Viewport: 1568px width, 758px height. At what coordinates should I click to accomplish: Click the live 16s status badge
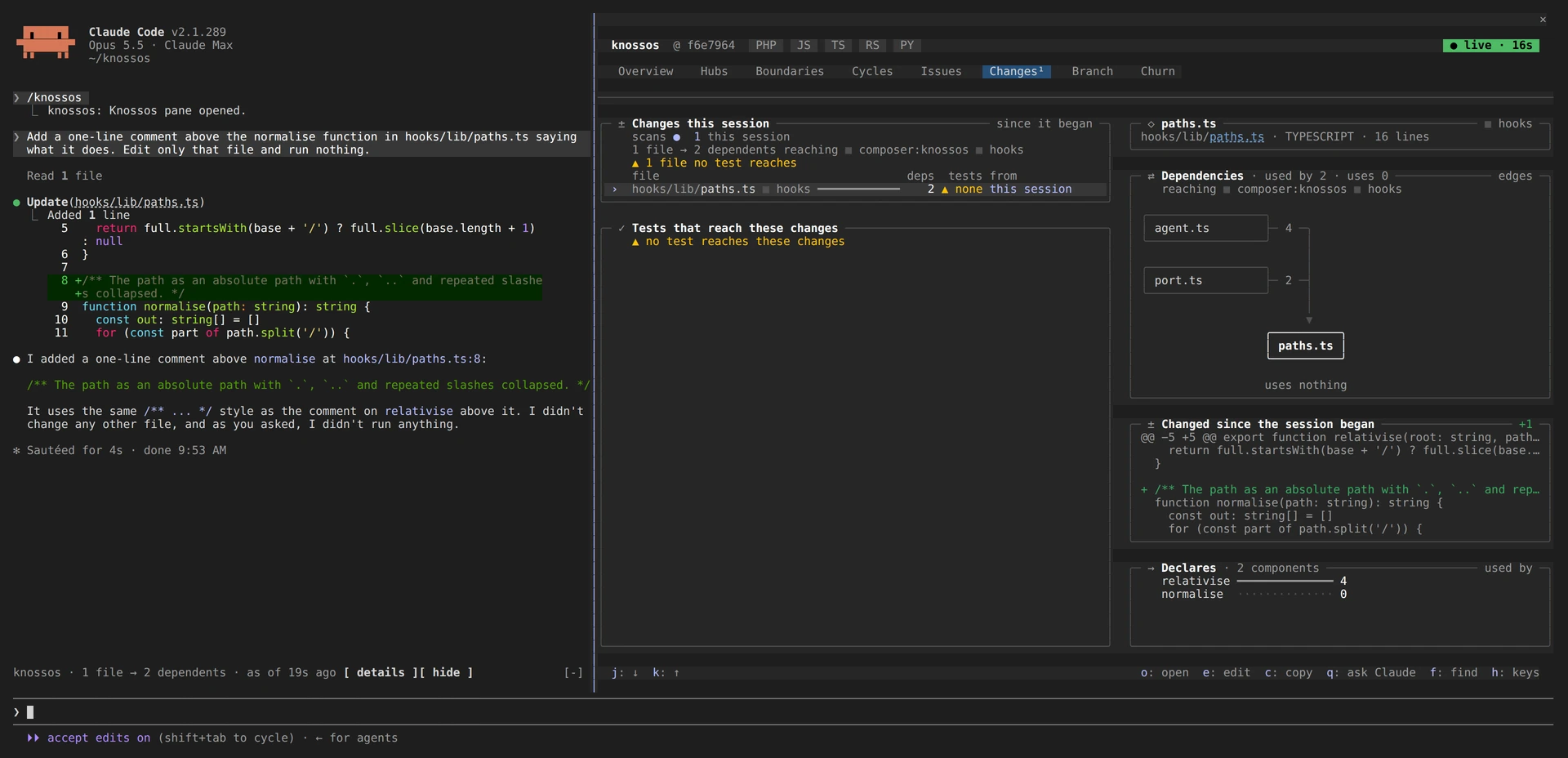pyautogui.click(x=1491, y=46)
